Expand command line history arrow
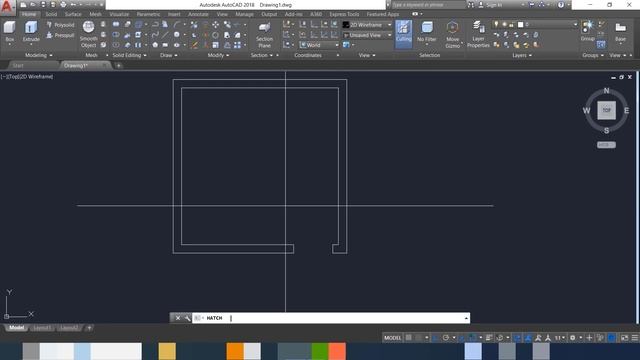640x360 pixels. 466,318
